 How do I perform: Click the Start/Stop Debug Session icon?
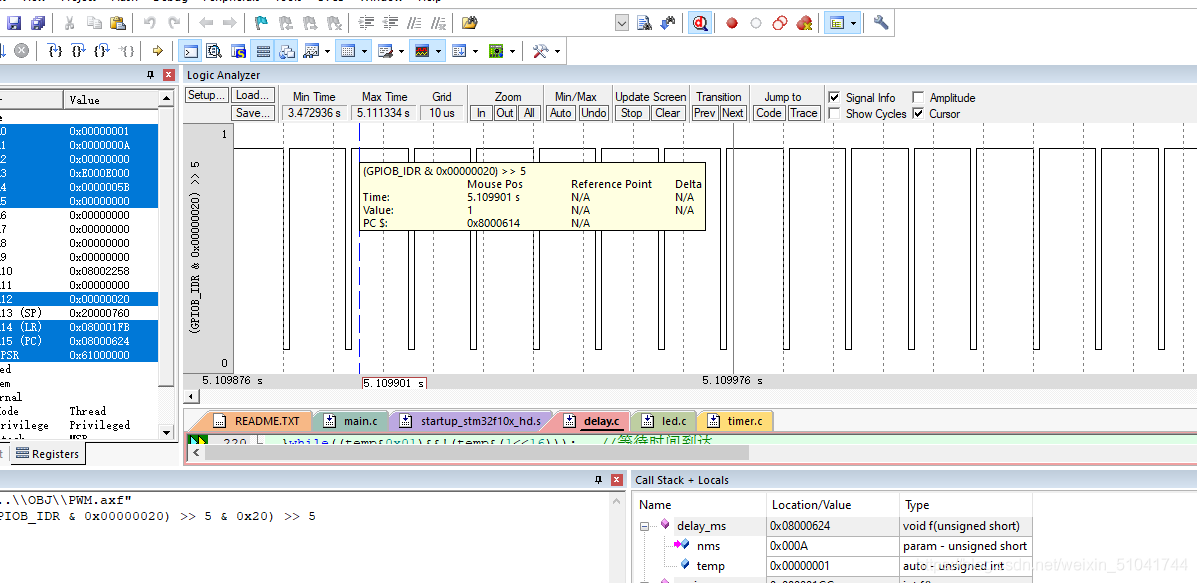(x=700, y=23)
